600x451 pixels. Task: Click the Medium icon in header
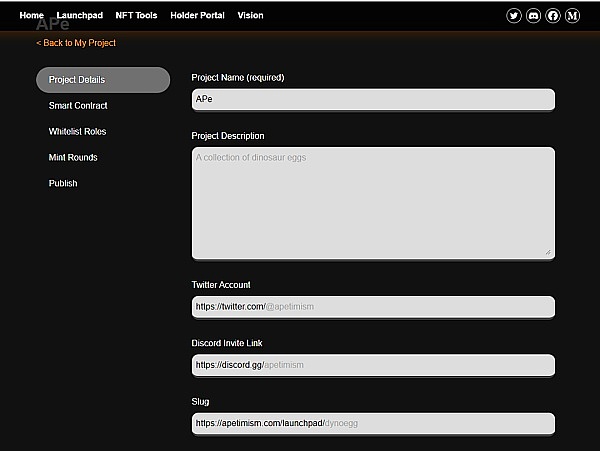[572, 16]
